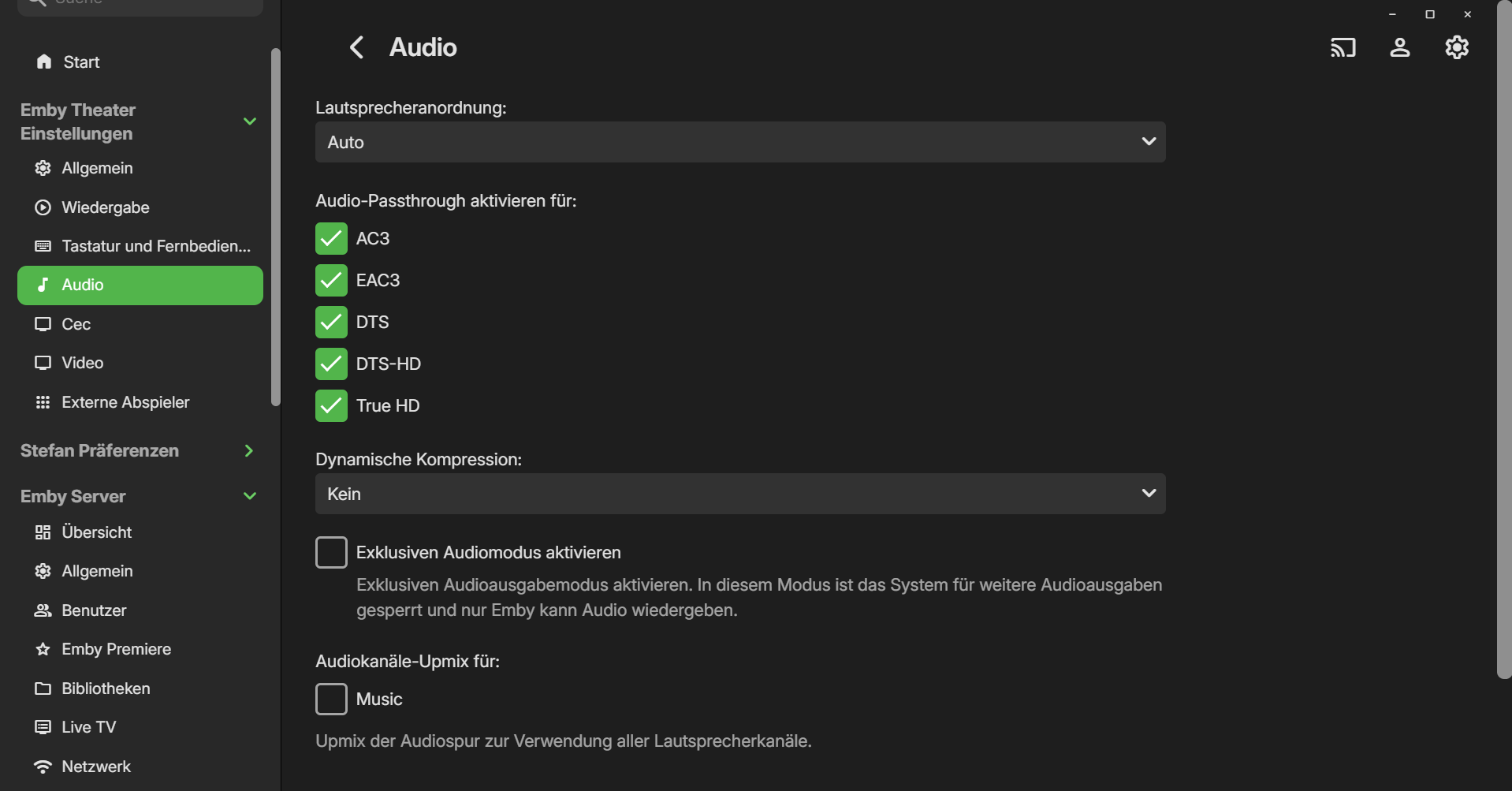Viewport: 1512px width, 791px height.
Task: Uncheck AC3 passthrough checkbox
Action: tap(331, 239)
